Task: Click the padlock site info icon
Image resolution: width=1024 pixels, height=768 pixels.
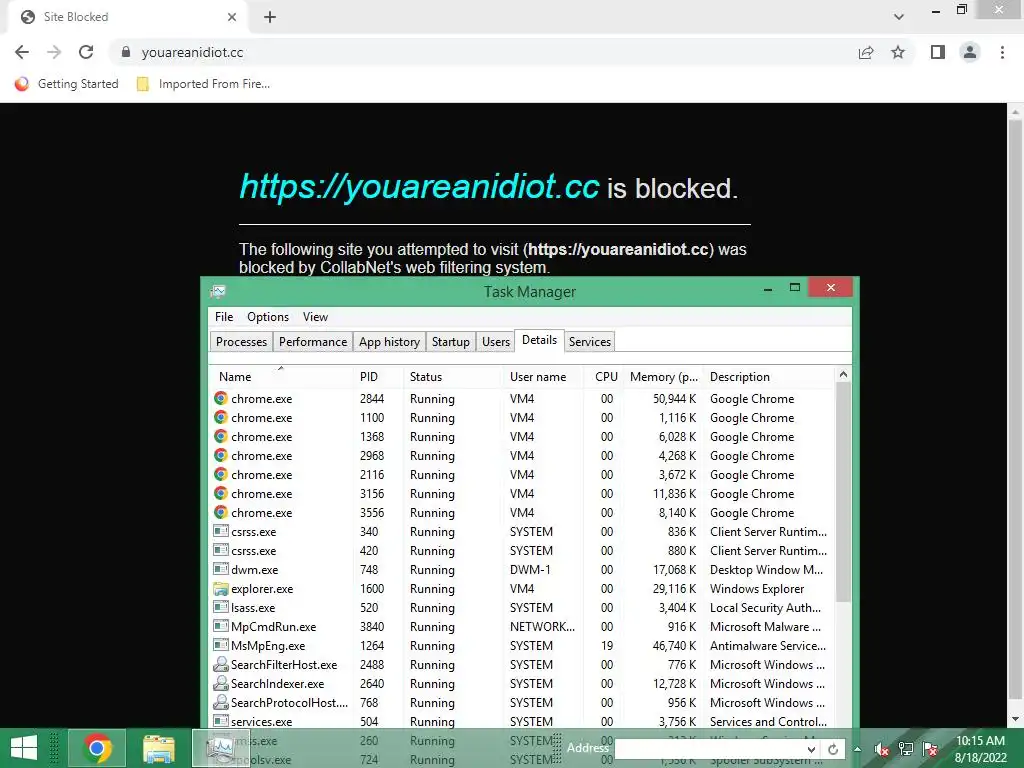Action: tap(126, 52)
